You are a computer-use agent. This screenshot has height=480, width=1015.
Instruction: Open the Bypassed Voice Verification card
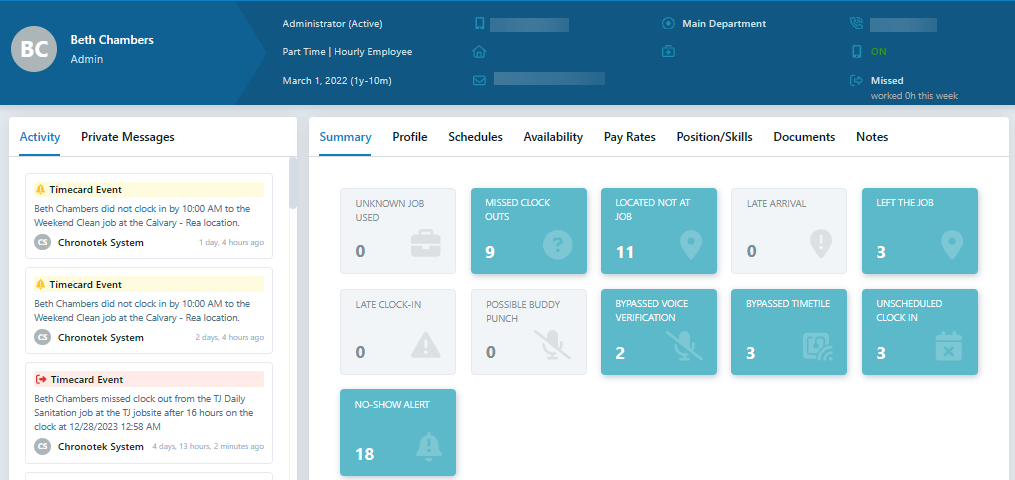[x=659, y=332]
